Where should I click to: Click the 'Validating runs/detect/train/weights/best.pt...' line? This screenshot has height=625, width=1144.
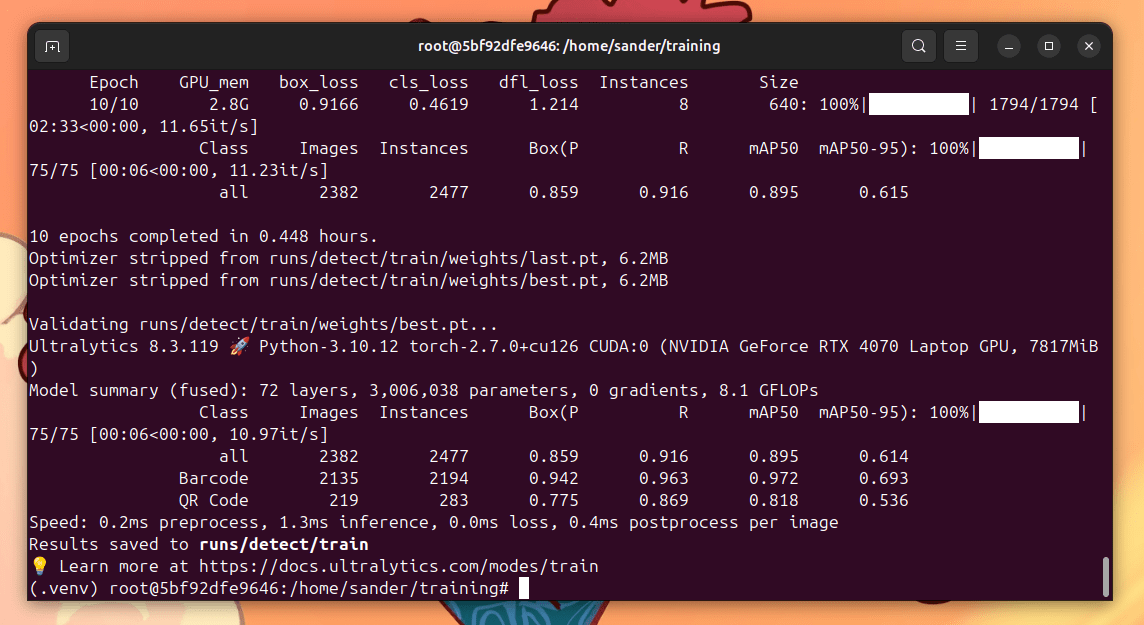pos(263,325)
